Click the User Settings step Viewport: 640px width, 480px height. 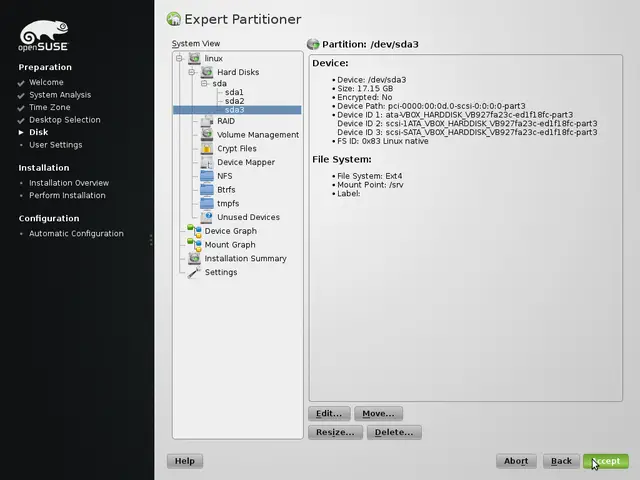coord(56,145)
